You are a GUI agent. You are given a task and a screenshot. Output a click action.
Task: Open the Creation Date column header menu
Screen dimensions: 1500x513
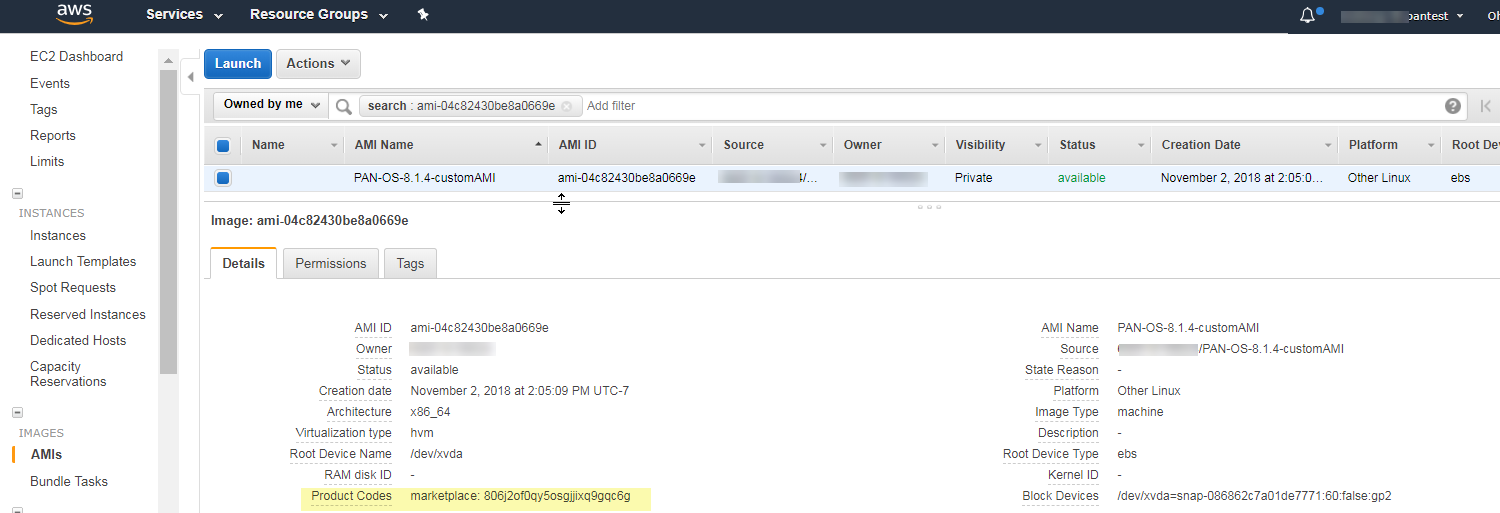tap(1329, 146)
